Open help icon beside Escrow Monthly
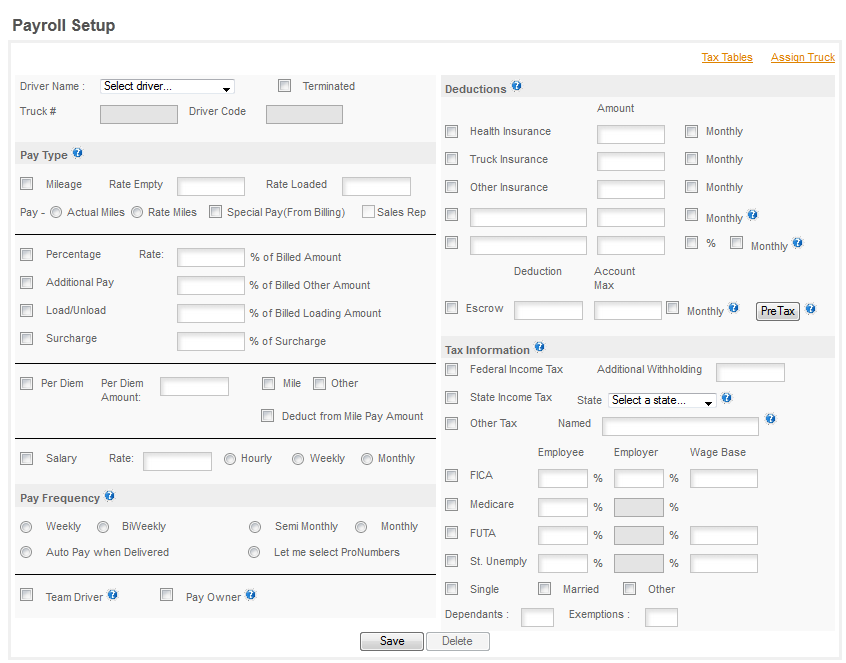The height and width of the screenshot is (663, 846). pos(733,308)
